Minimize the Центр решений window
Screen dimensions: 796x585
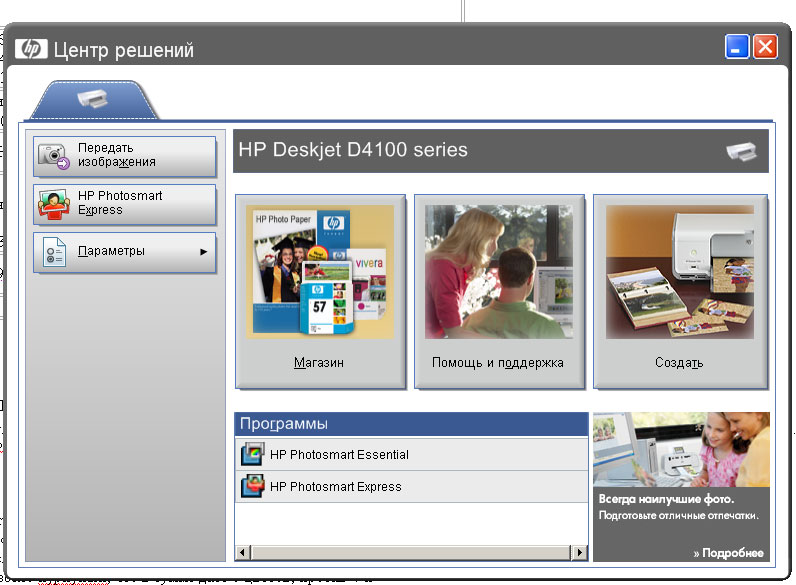(x=738, y=47)
